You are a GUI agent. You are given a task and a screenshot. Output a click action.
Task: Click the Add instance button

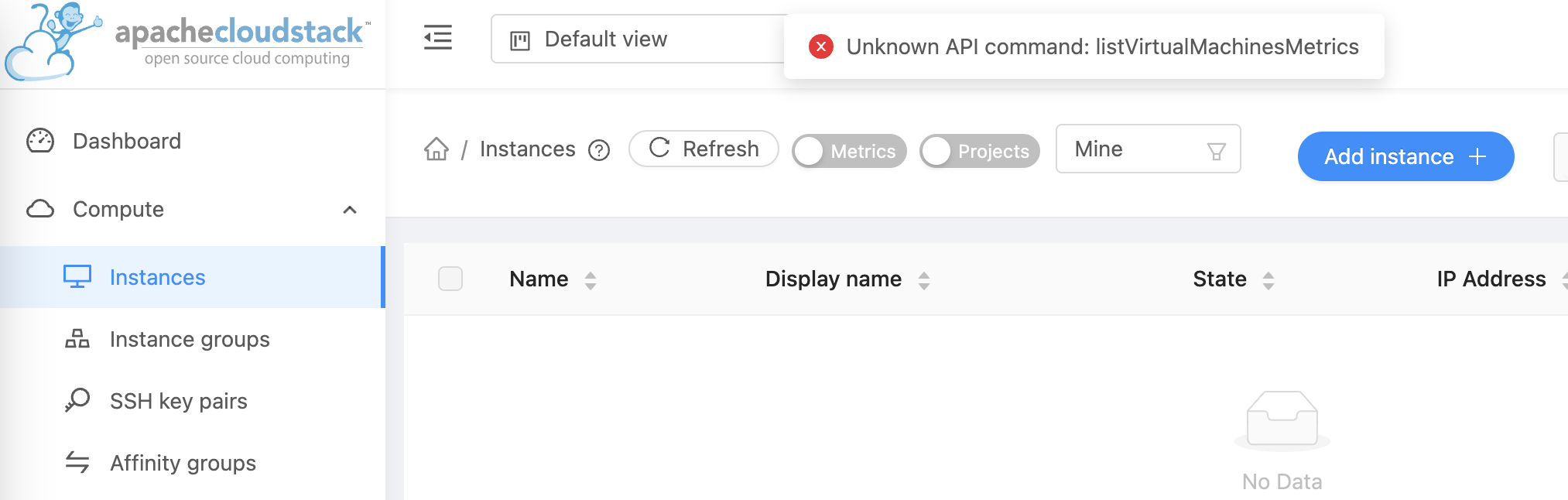click(1405, 156)
